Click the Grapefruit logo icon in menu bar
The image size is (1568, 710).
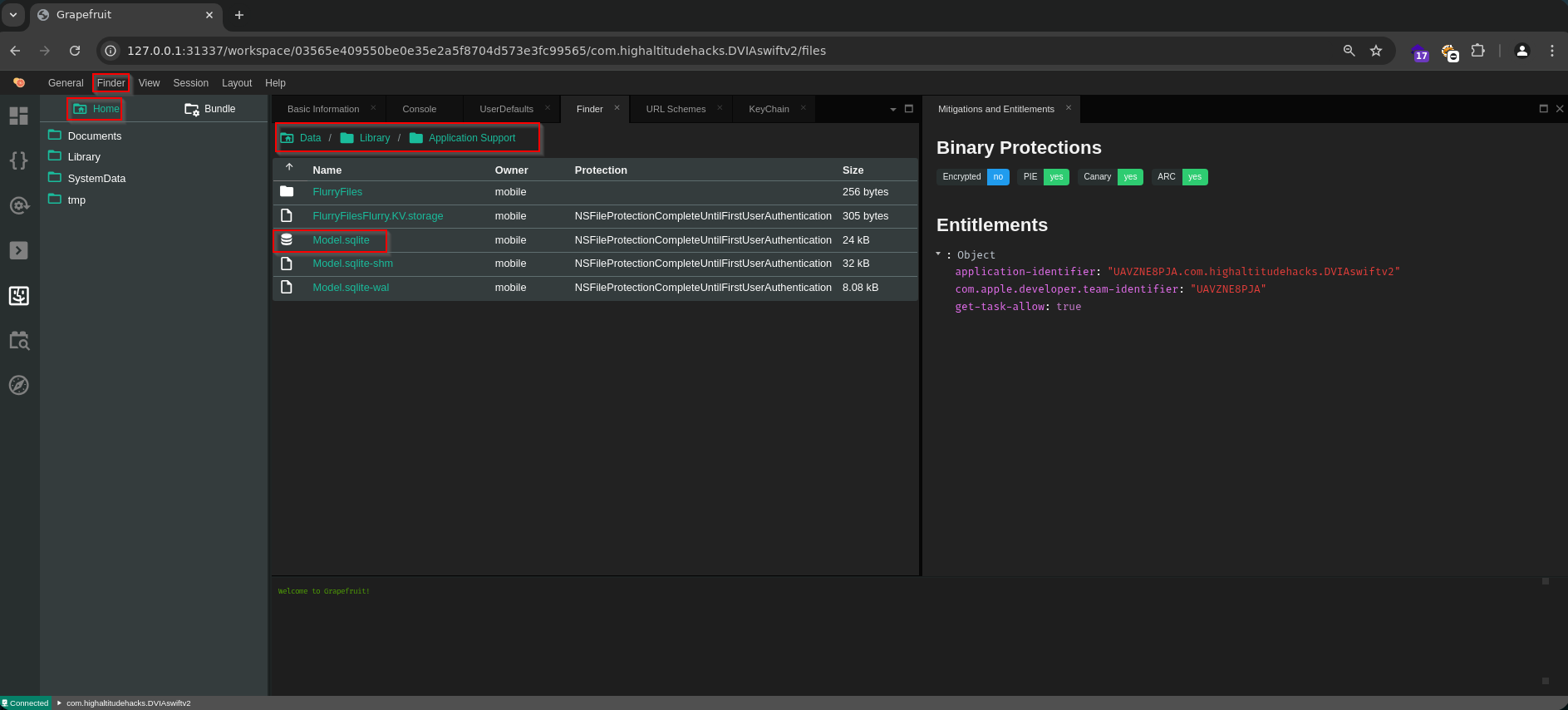pyautogui.click(x=19, y=82)
